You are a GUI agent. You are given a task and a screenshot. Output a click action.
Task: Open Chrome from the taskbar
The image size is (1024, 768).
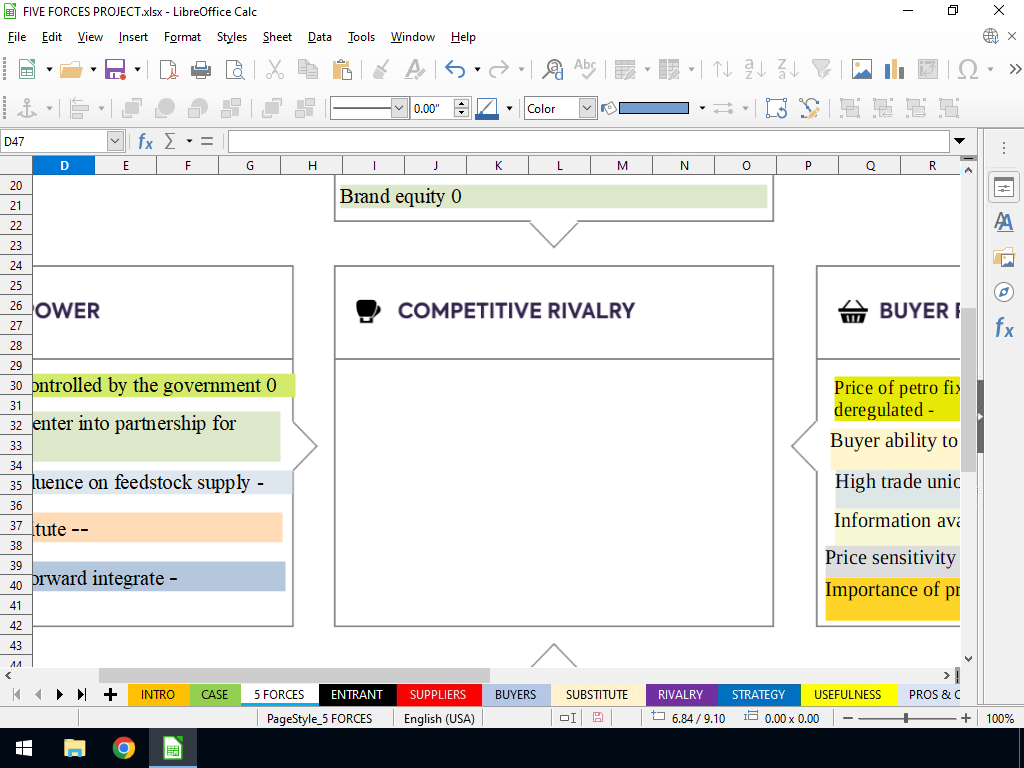(x=123, y=748)
